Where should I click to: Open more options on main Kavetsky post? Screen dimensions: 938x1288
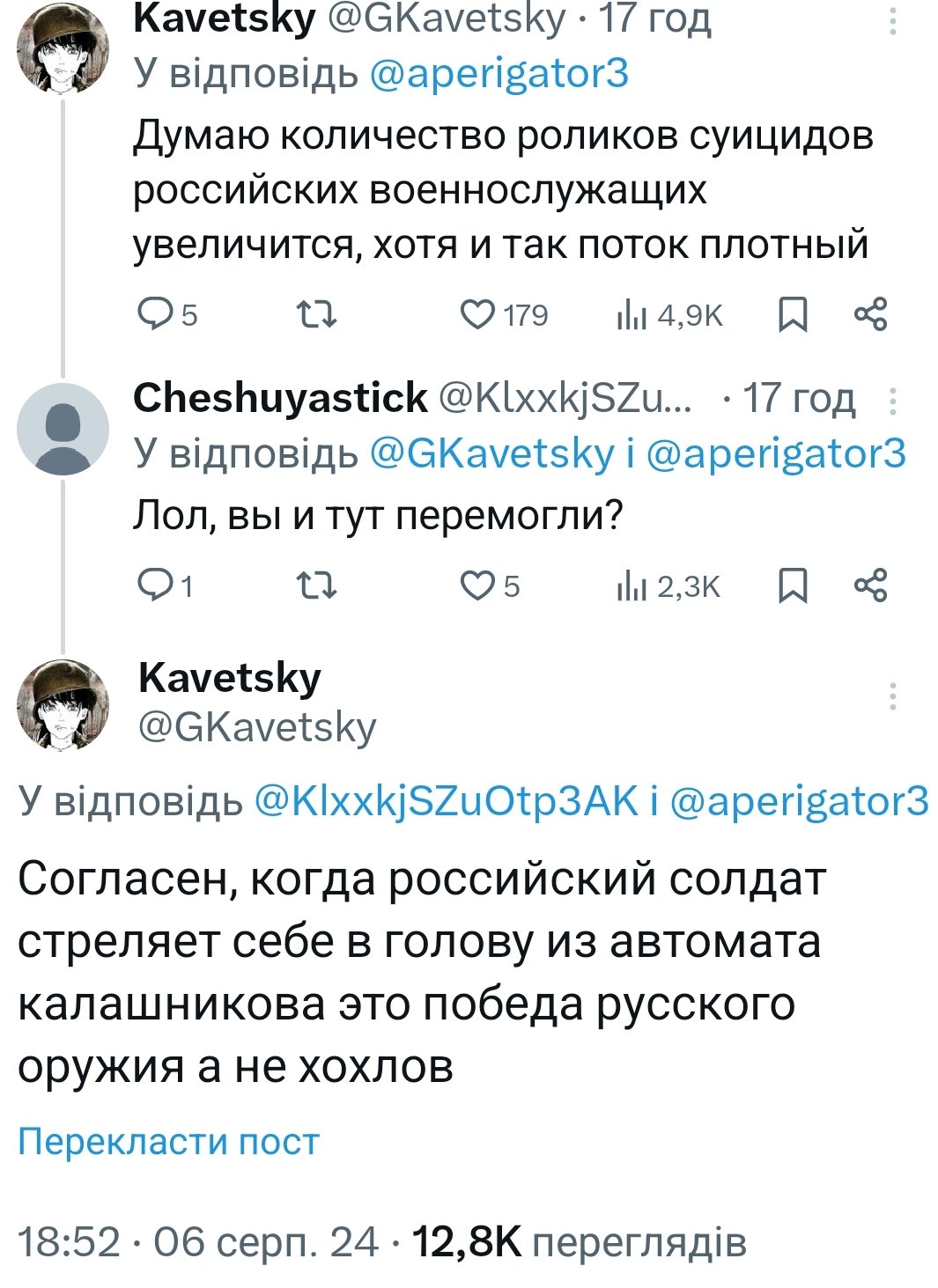892,696
